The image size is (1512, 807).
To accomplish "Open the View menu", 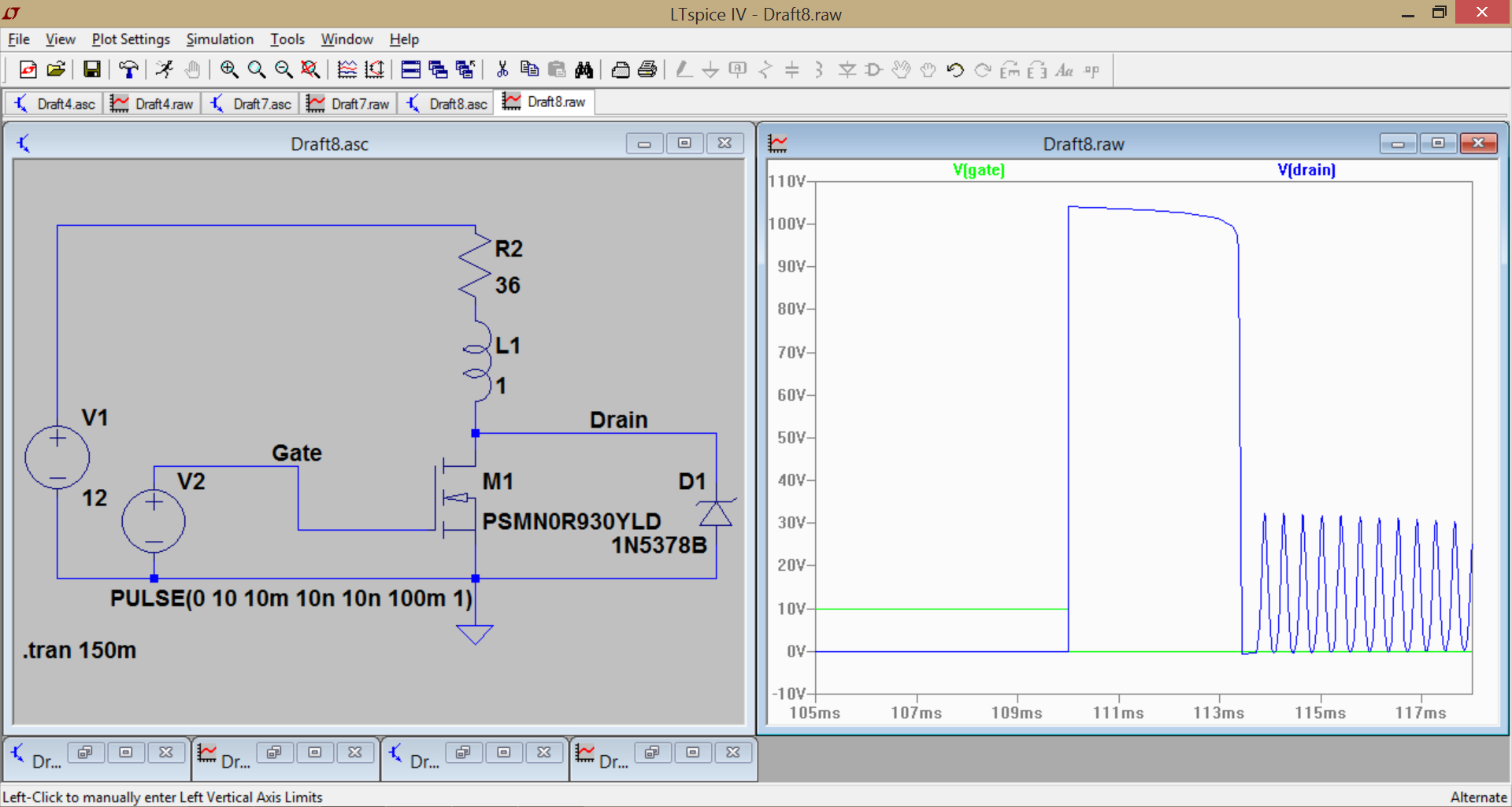I will click(60, 39).
